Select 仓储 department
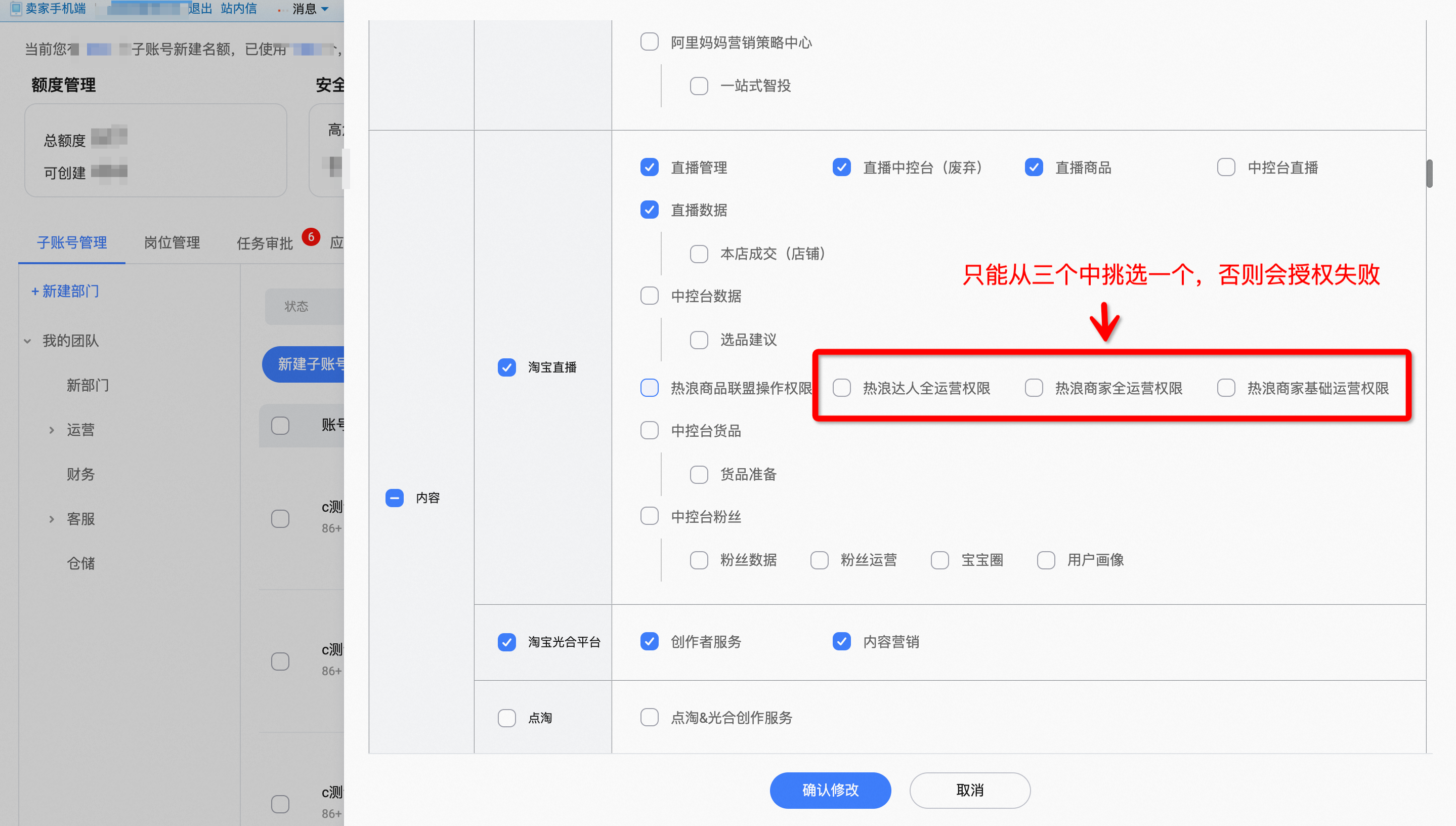1456x826 pixels. [80, 563]
